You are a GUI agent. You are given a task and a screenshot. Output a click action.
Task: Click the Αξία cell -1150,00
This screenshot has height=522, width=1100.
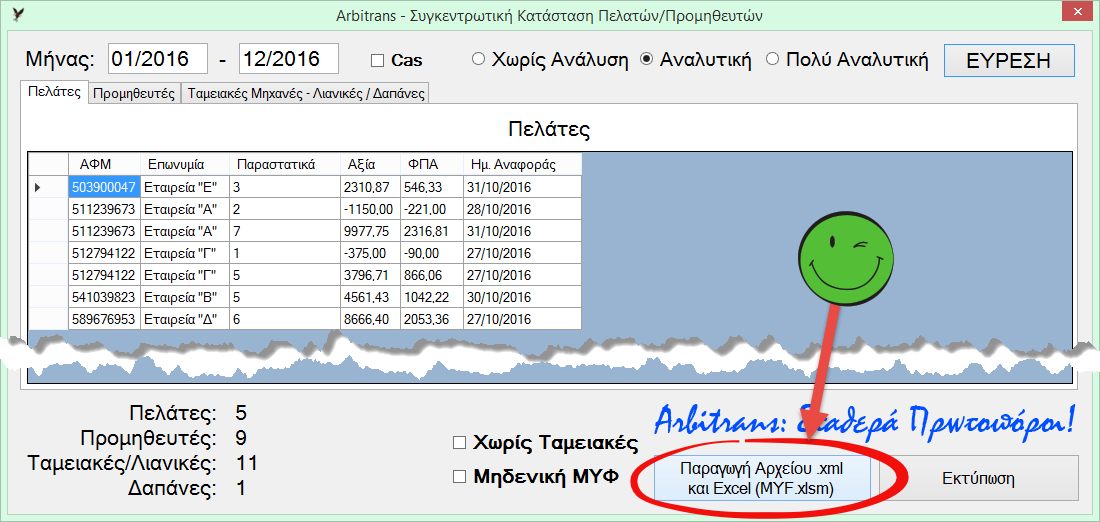pos(370,209)
